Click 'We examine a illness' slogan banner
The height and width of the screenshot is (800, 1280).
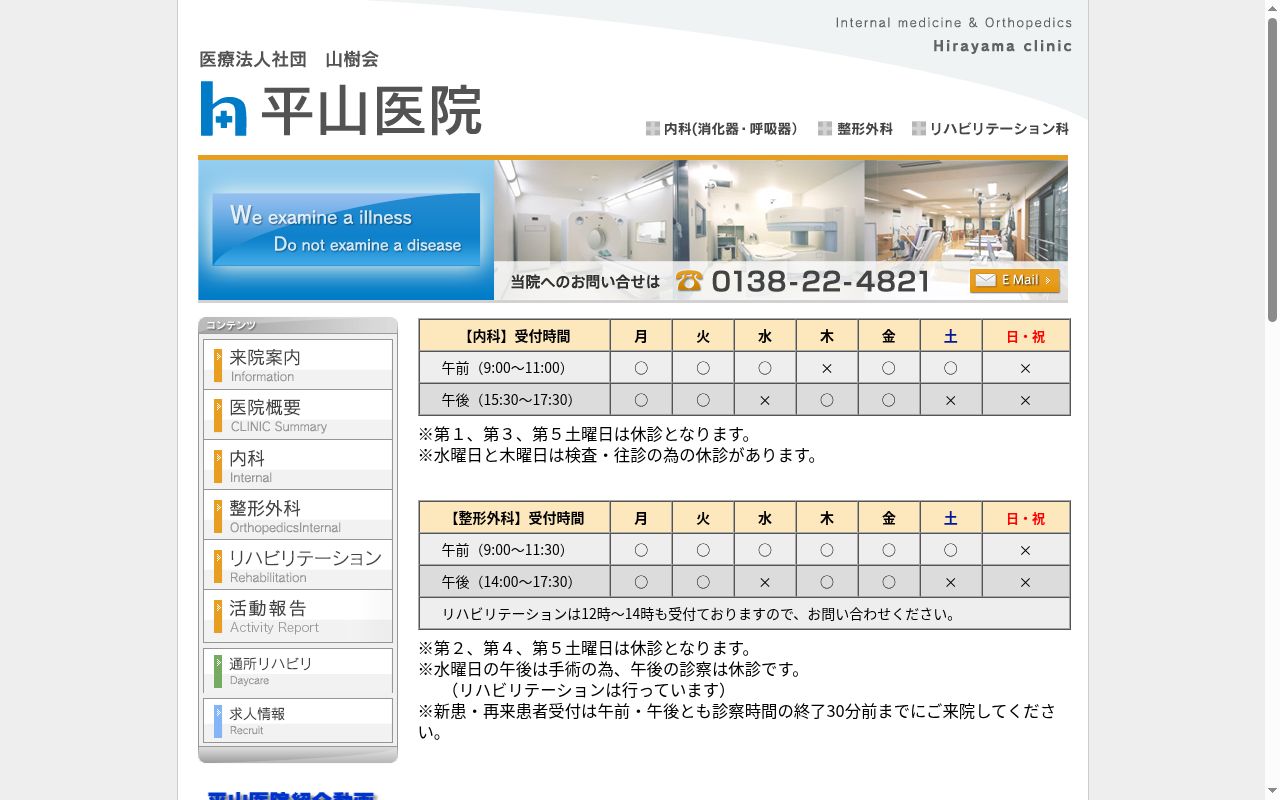pyautogui.click(x=346, y=230)
